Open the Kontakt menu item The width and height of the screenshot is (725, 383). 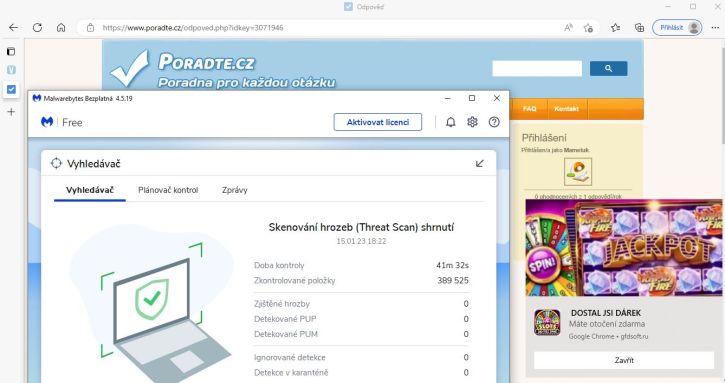566,109
